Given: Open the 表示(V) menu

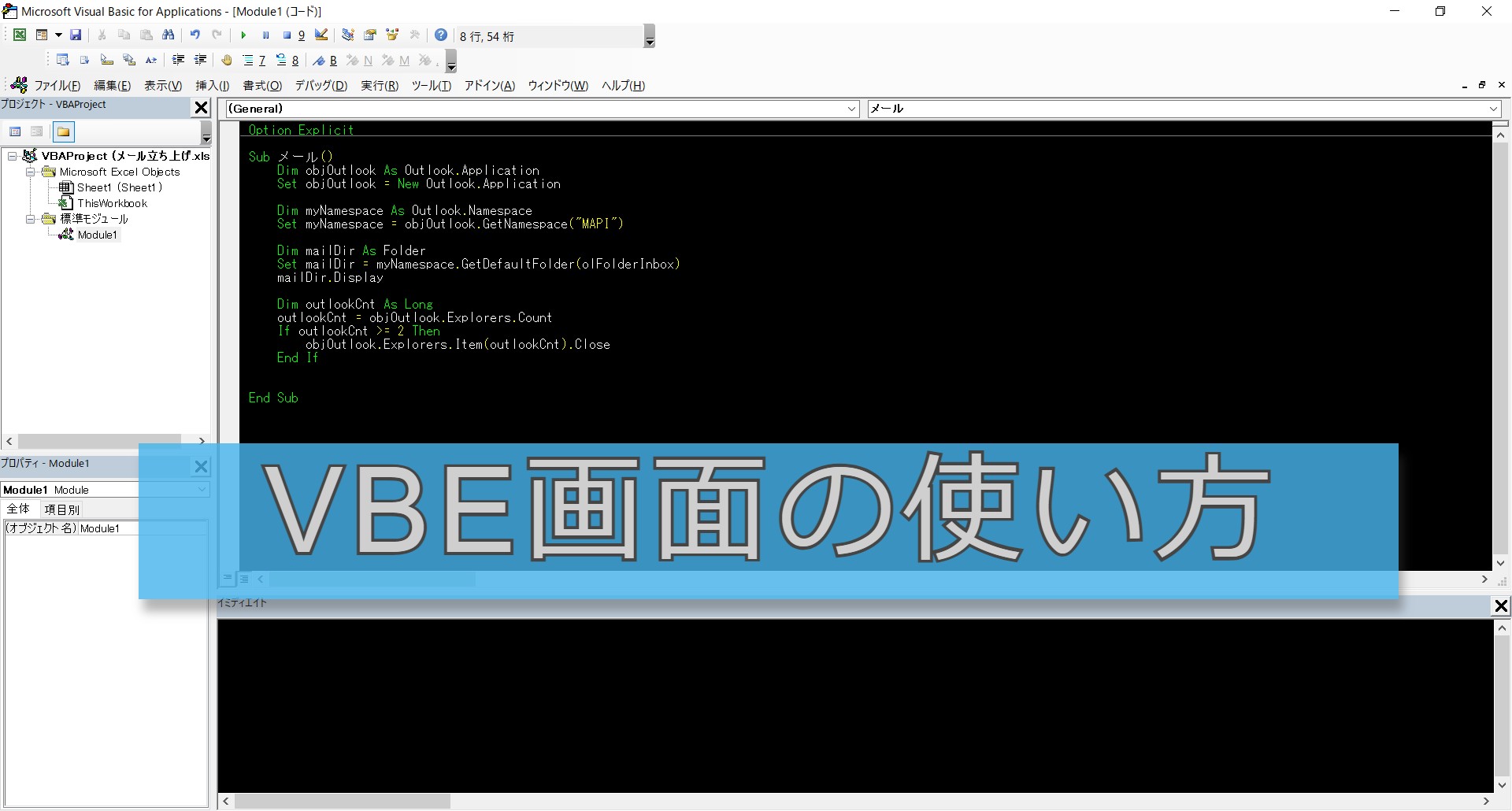Looking at the screenshot, I should click(x=162, y=86).
